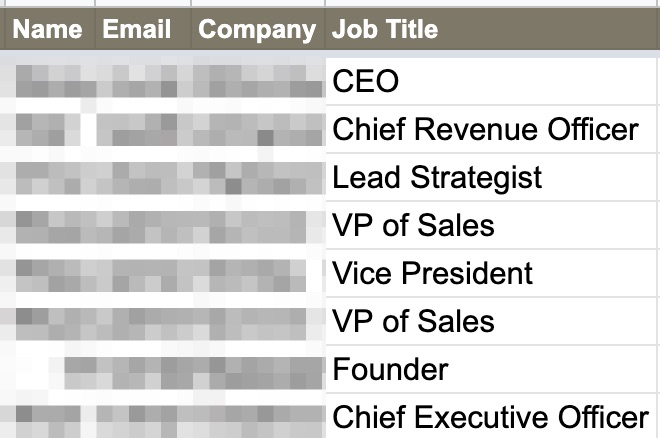This screenshot has height=438, width=660.
Task: Click the Company column header
Action: click(x=257, y=29)
